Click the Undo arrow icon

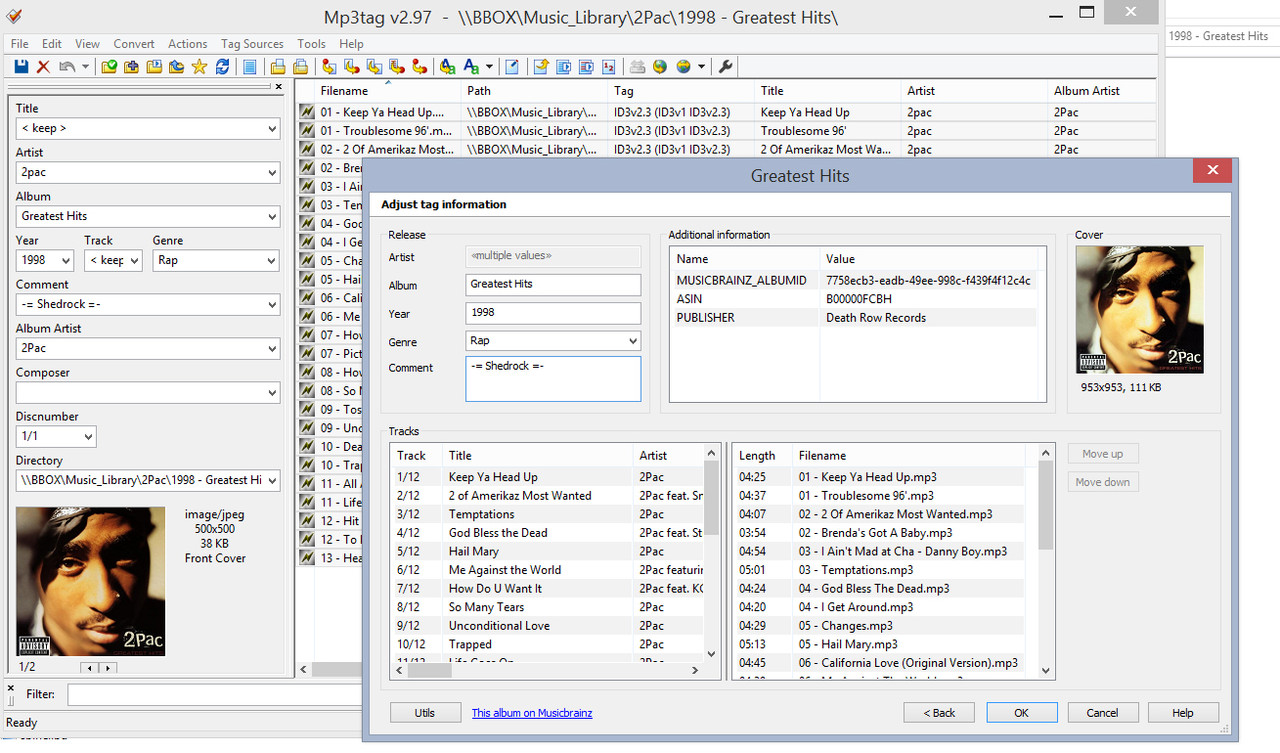(67, 67)
